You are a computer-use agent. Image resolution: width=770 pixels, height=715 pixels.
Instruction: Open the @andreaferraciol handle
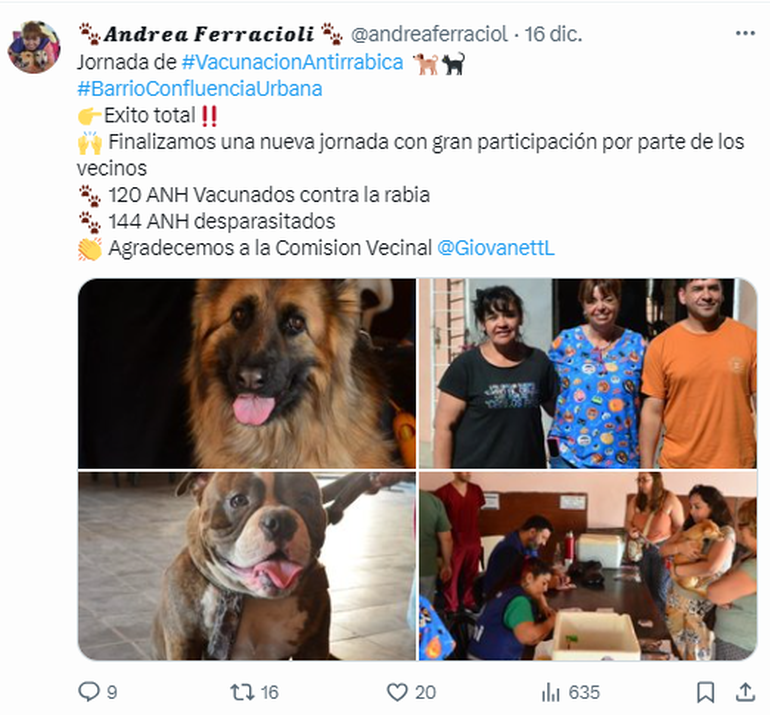(x=429, y=34)
